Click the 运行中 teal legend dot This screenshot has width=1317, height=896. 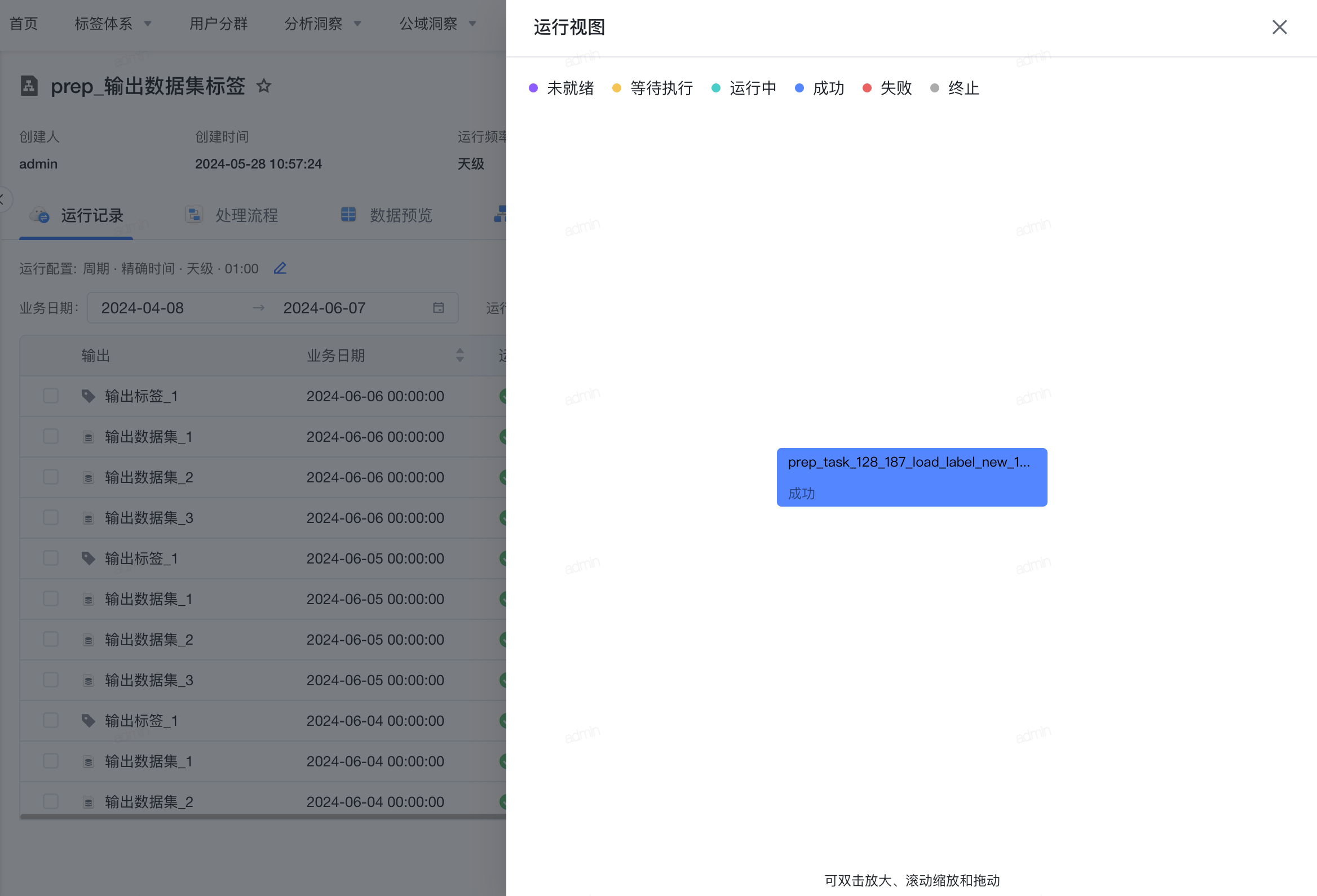point(716,88)
